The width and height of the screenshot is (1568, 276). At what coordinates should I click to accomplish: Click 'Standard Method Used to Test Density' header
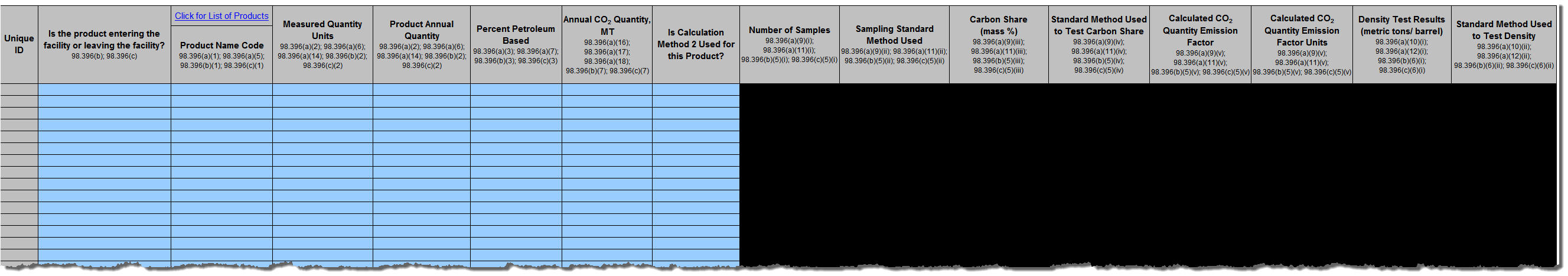click(1504, 44)
